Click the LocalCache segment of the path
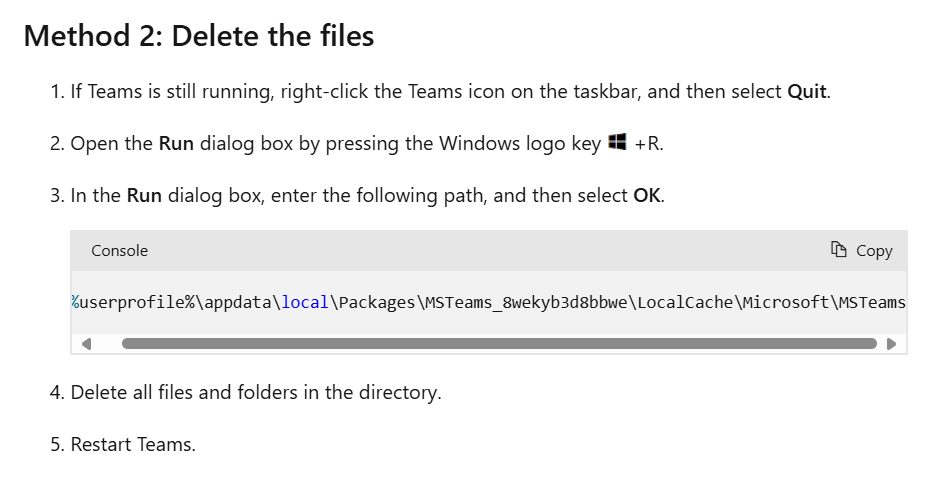Viewport: 942px width, 488px height. point(685,302)
